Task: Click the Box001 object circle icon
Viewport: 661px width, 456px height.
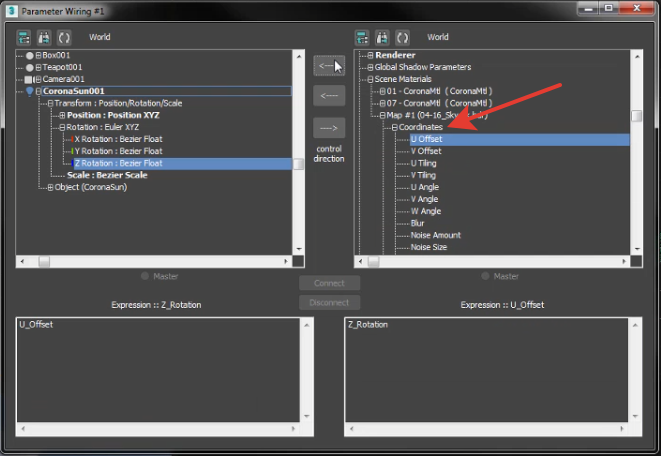Action: (30, 55)
